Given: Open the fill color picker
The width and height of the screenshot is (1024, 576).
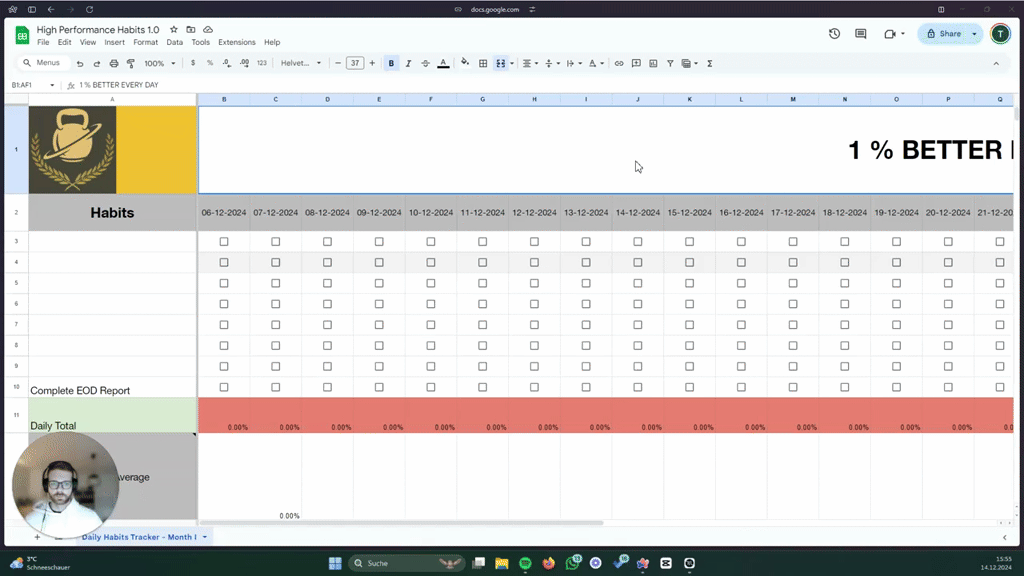Looking at the screenshot, I should click(x=465, y=63).
